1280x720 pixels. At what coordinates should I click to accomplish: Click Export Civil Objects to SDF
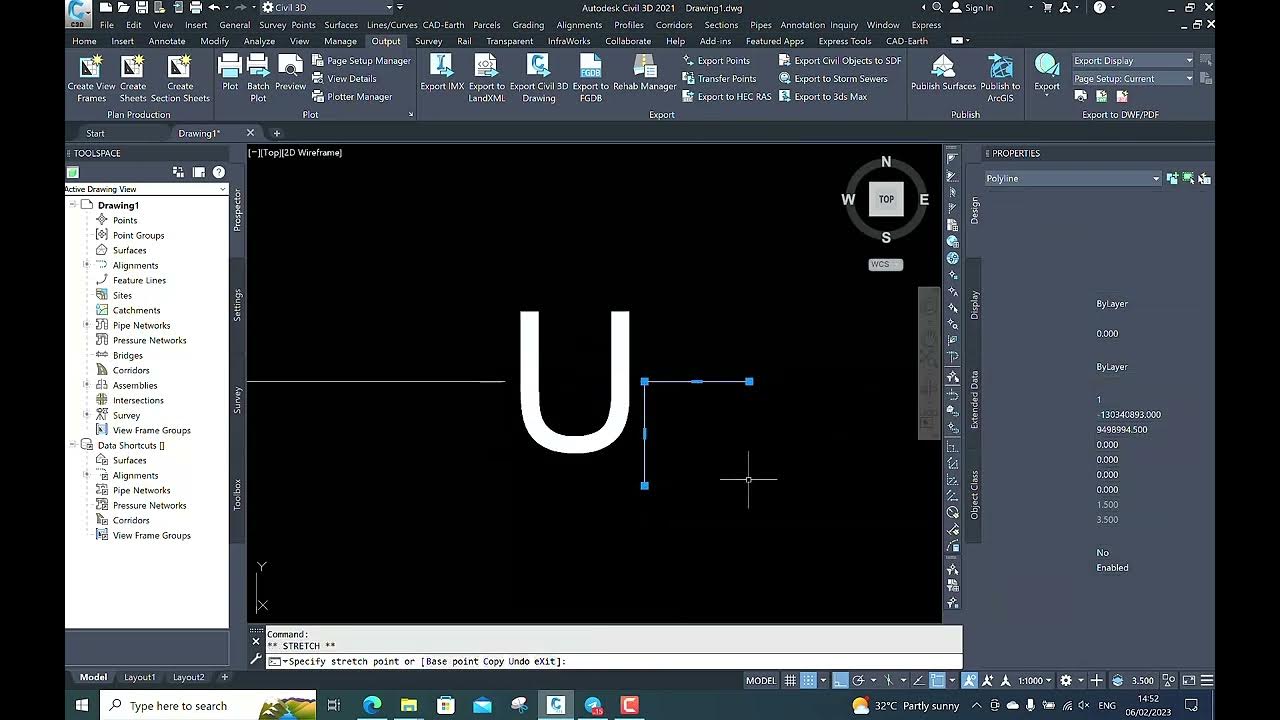(840, 61)
